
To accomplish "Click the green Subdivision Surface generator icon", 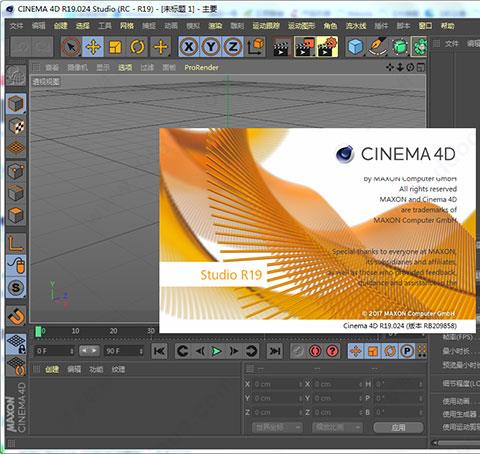I will [400, 47].
